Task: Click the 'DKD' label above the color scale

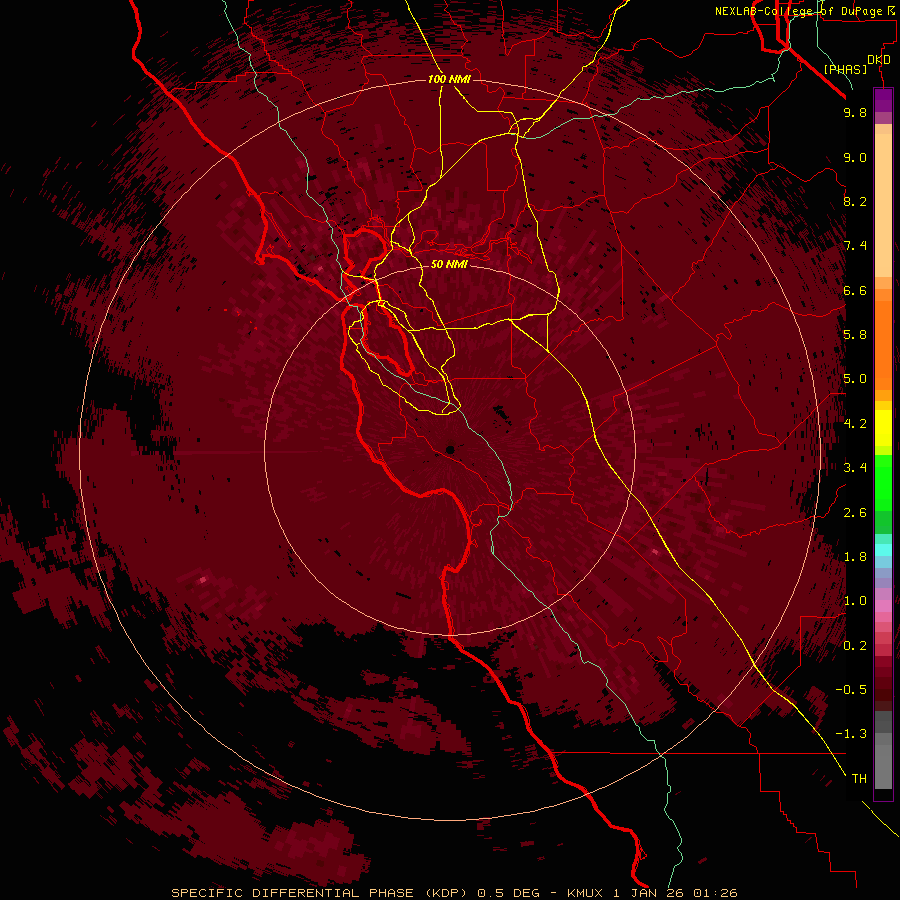Action: (879, 60)
